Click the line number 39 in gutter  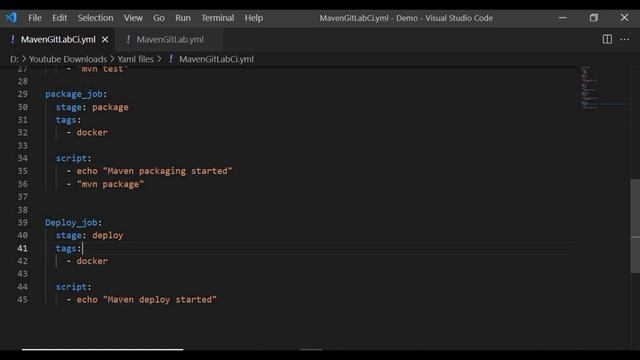pos(23,222)
